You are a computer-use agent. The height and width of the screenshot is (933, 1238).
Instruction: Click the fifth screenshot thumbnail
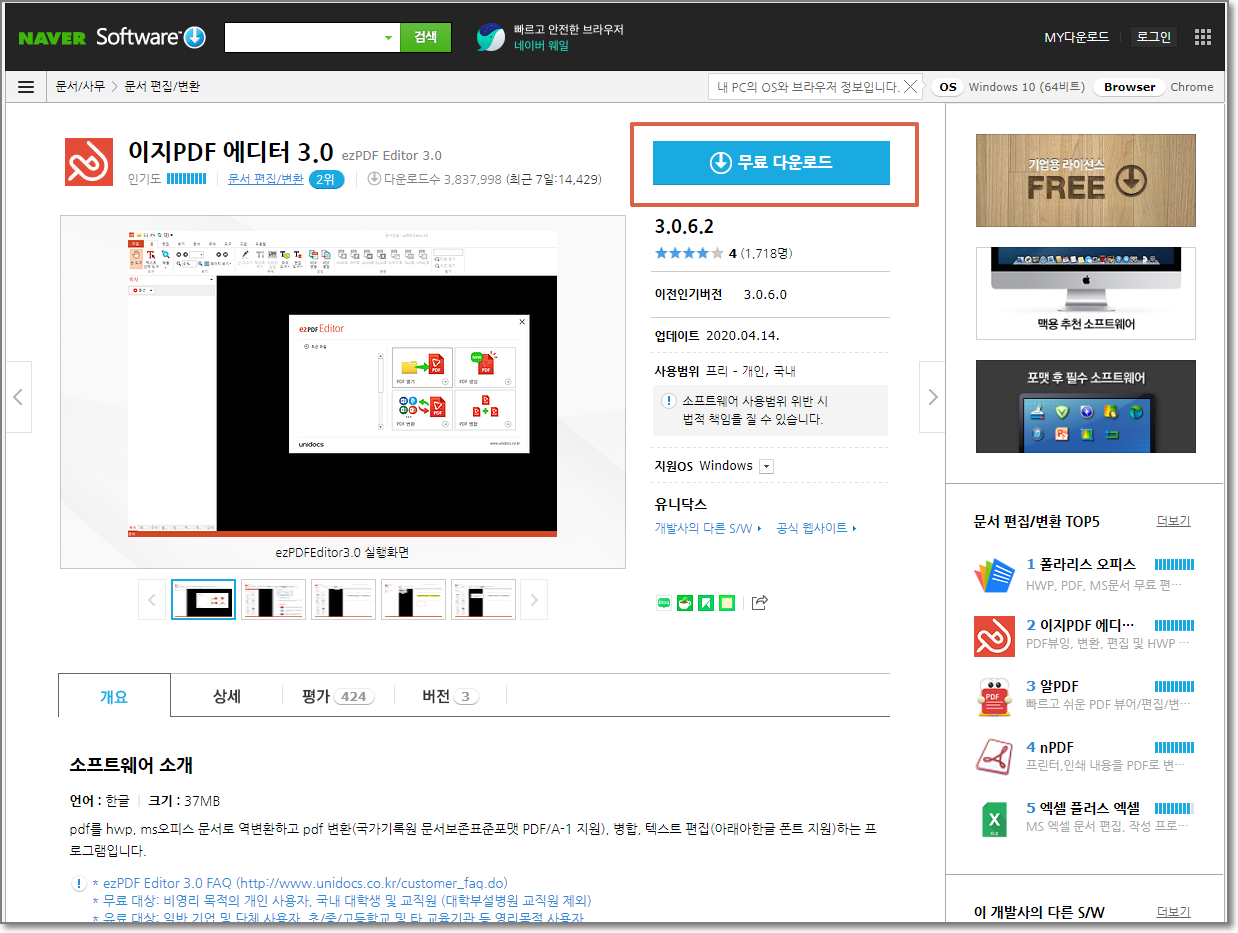484,600
